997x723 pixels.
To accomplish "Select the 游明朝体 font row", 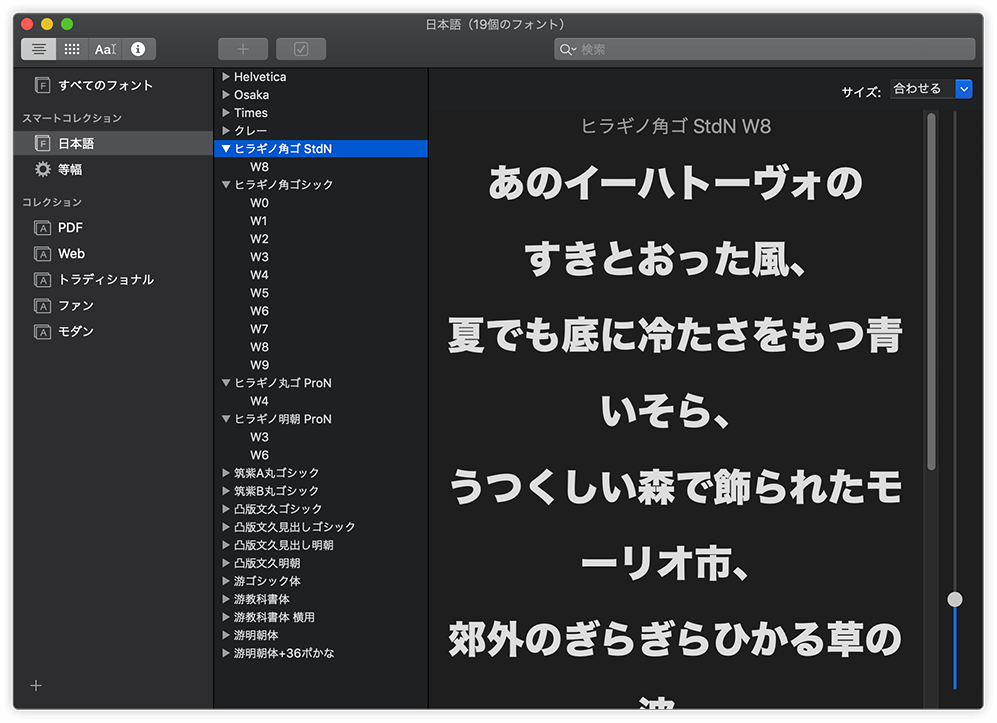I will click(x=321, y=635).
